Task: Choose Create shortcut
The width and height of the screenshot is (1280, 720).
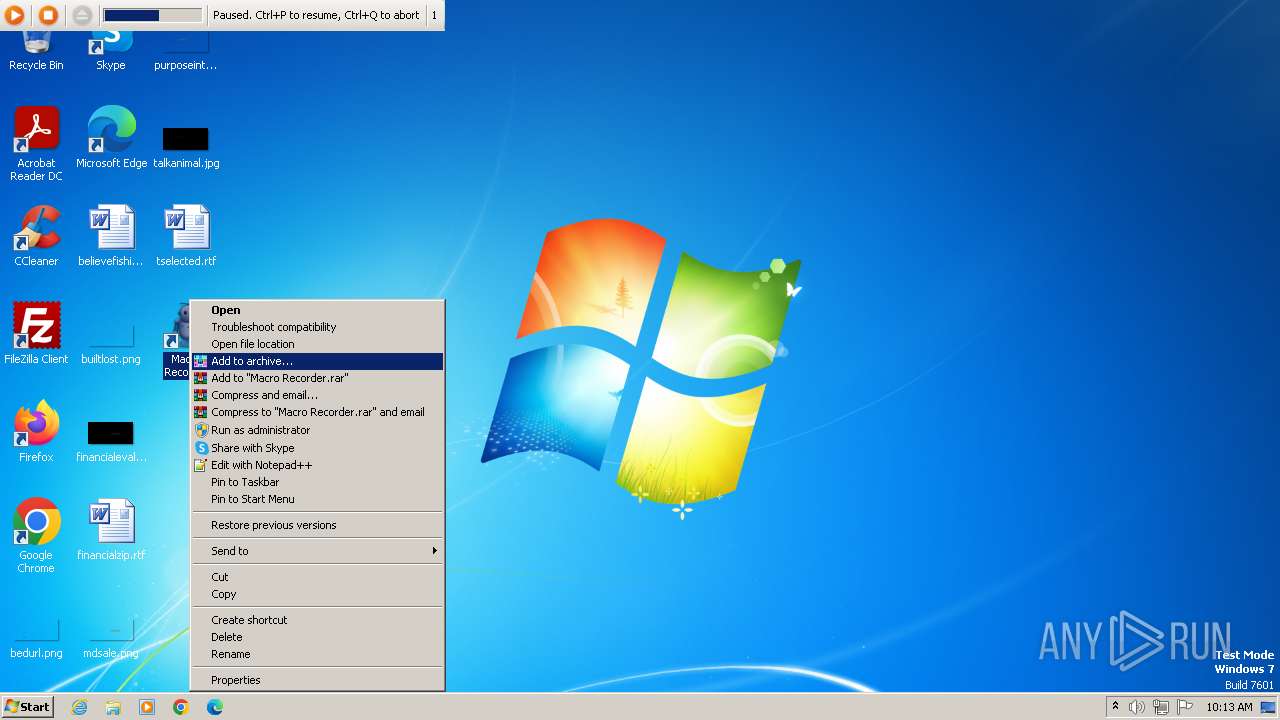Action: pos(317,620)
